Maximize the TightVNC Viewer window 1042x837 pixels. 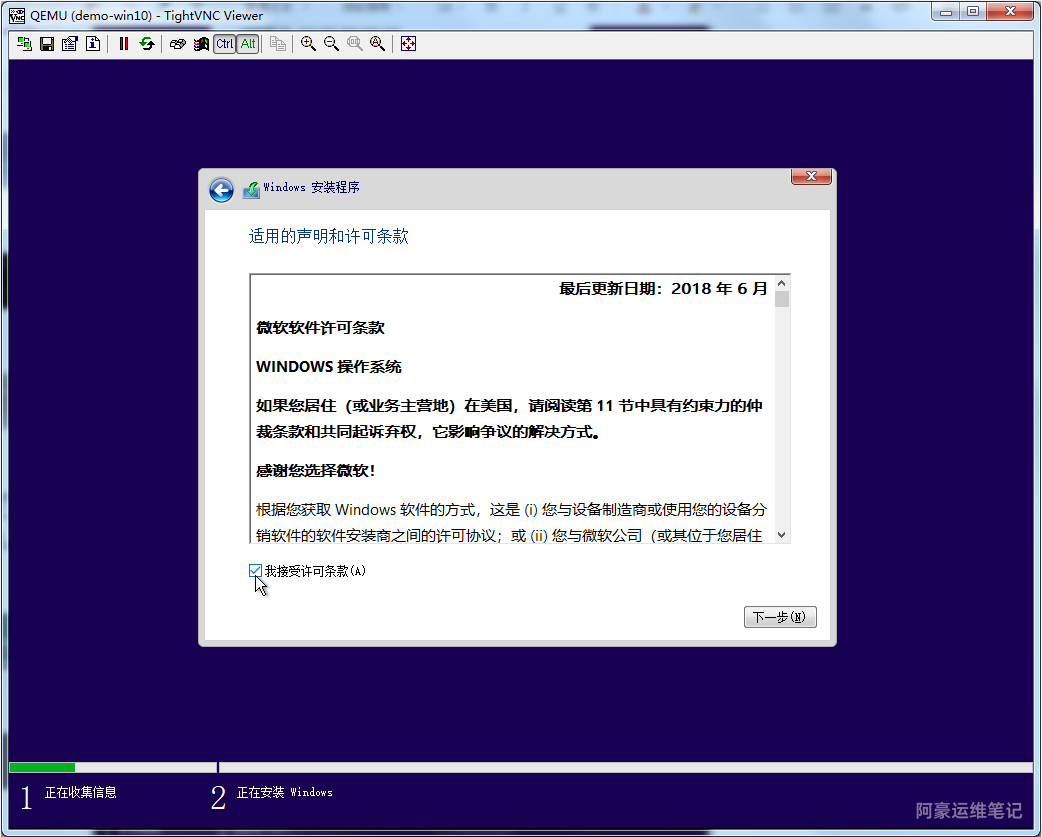[x=973, y=11]
